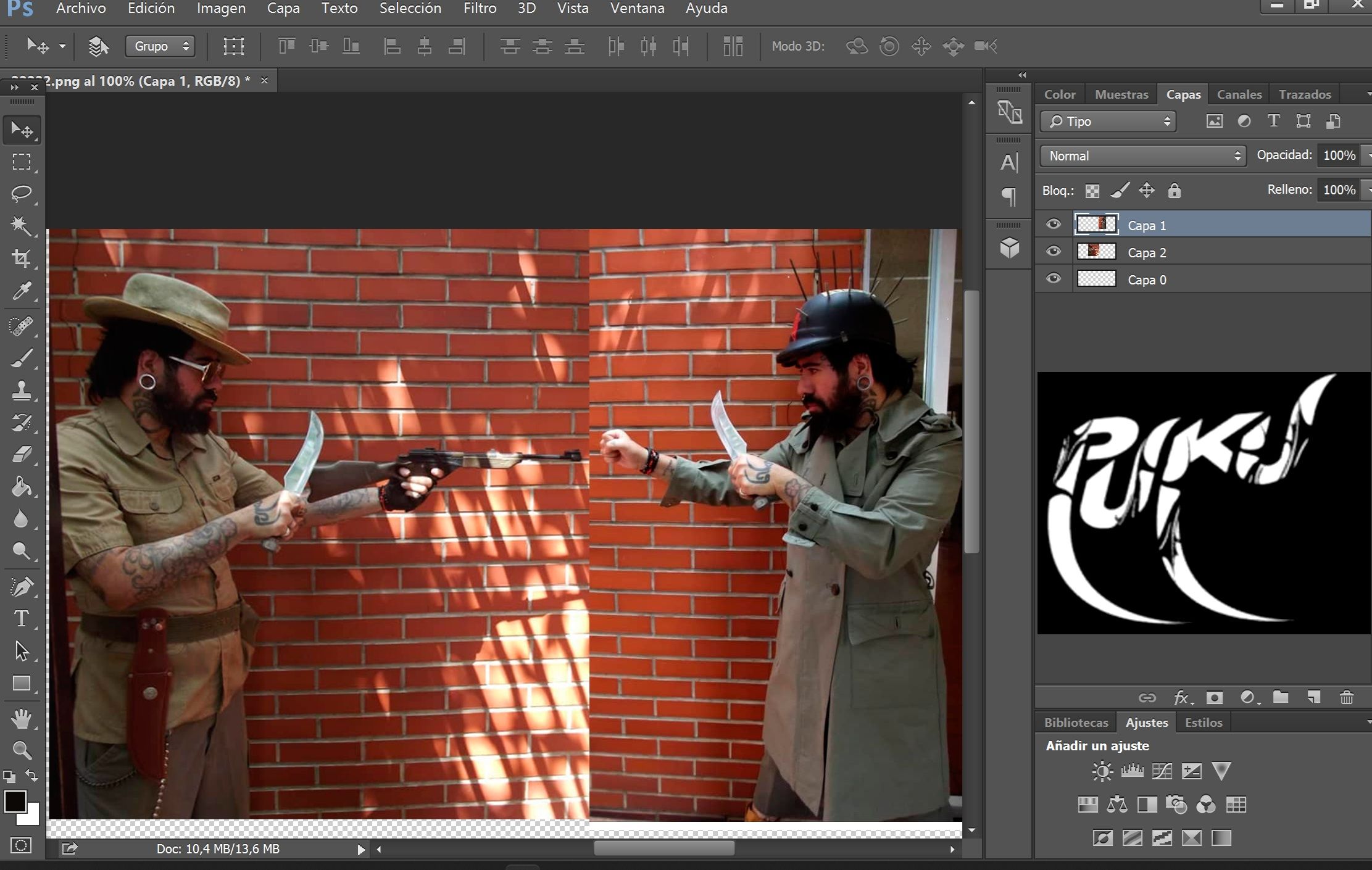The width and height of the screenshot is (1372, 870).
Task: Toggle visibility of Capa 2 layer
Action: tap(1054, 252)
